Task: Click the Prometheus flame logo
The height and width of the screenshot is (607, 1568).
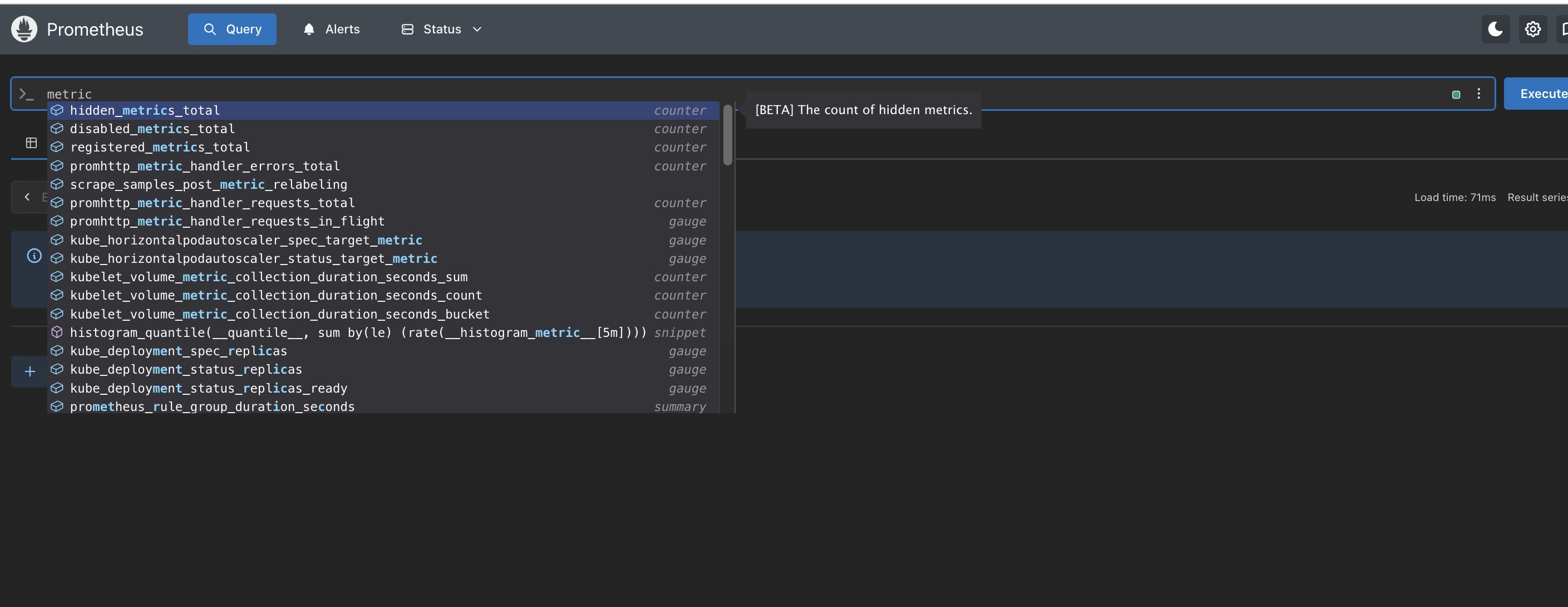Action: (x=24, y=30)
